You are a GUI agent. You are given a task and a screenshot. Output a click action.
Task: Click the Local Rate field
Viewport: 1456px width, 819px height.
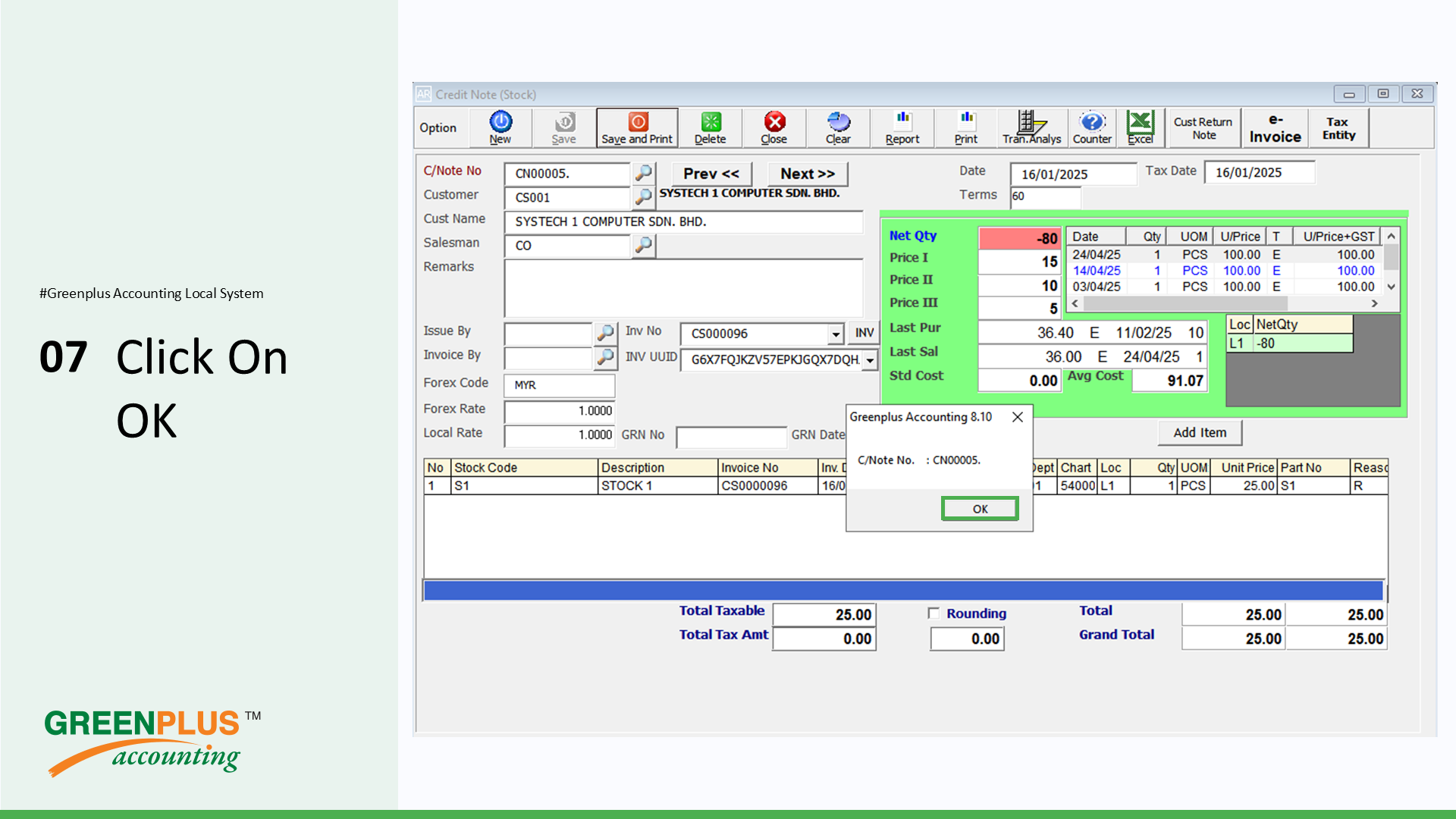point(559,435)
